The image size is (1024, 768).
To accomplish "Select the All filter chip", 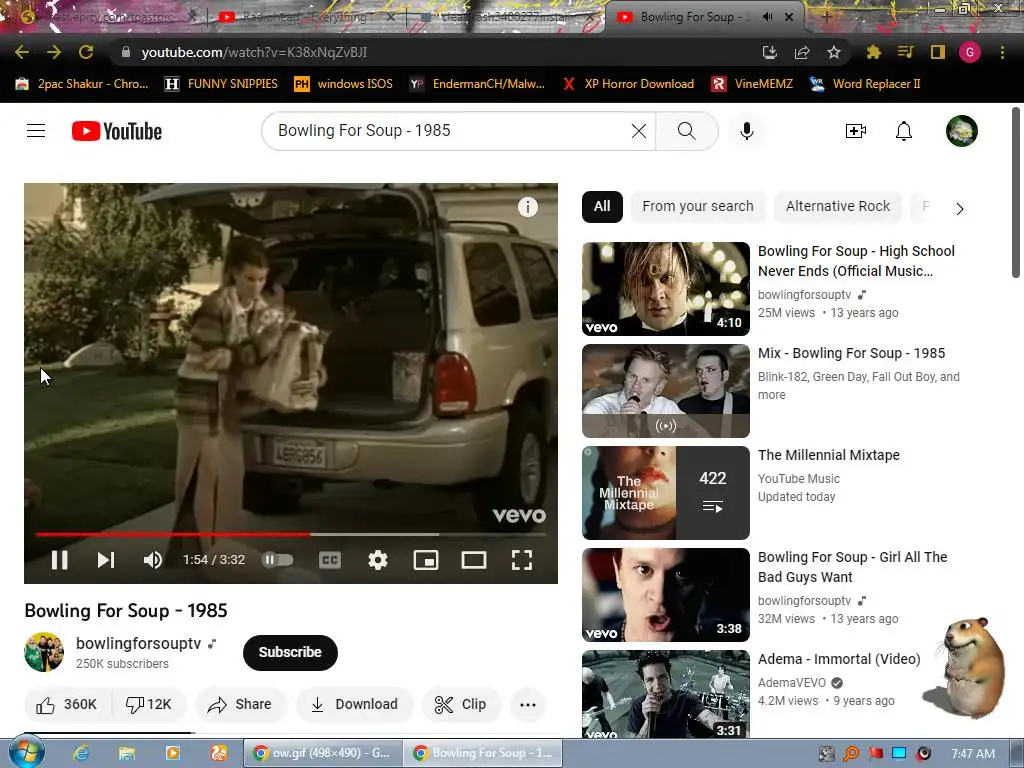I will (x=602, y=206).
